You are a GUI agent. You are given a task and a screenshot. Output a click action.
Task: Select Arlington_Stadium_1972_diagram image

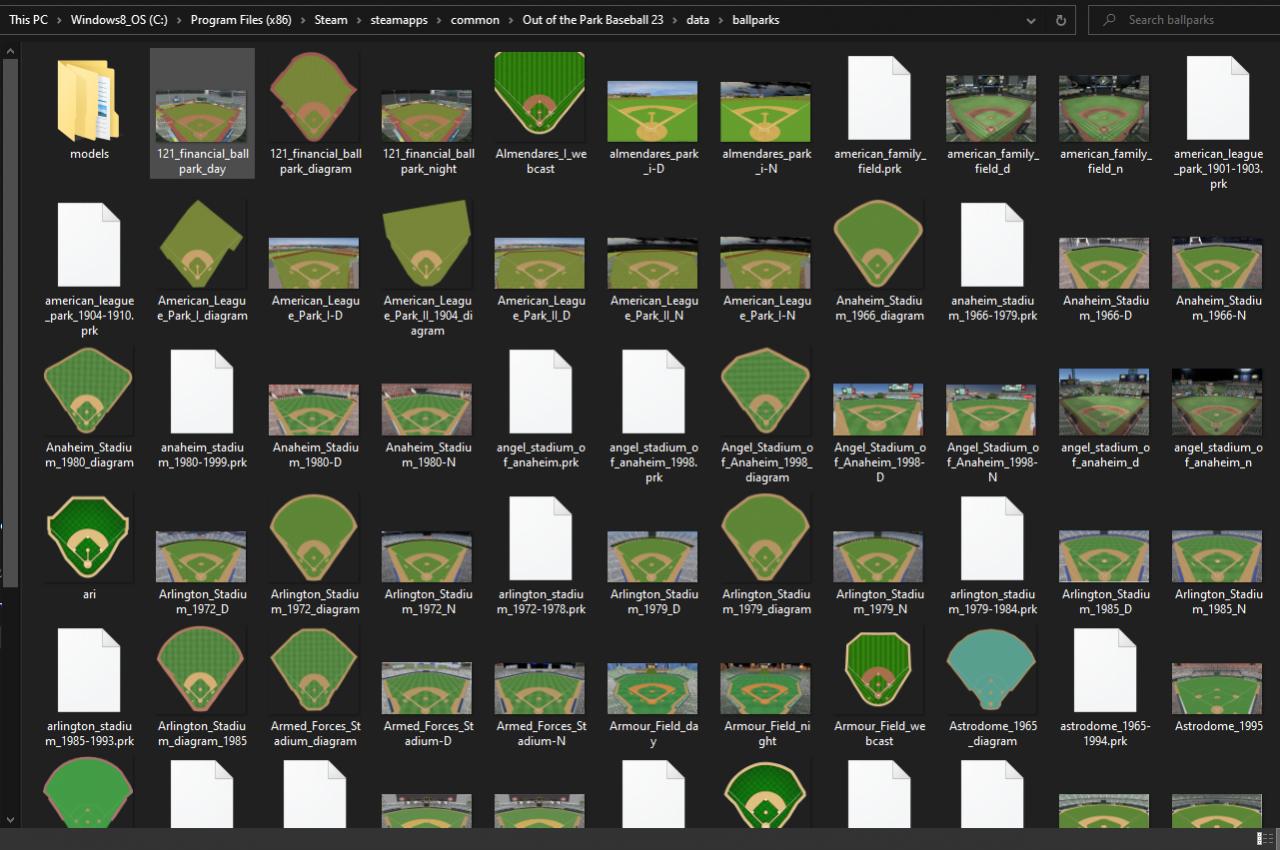point(315,554)
